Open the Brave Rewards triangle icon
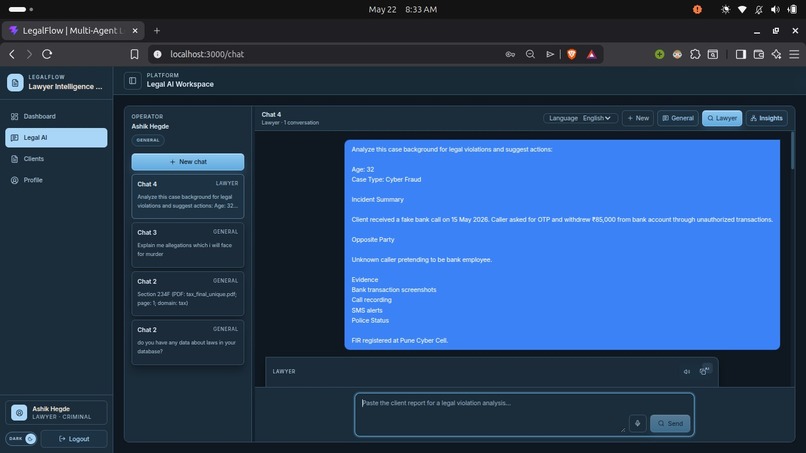Image resolution: width=806 pixels, height=453 pixels. (592, 54)
